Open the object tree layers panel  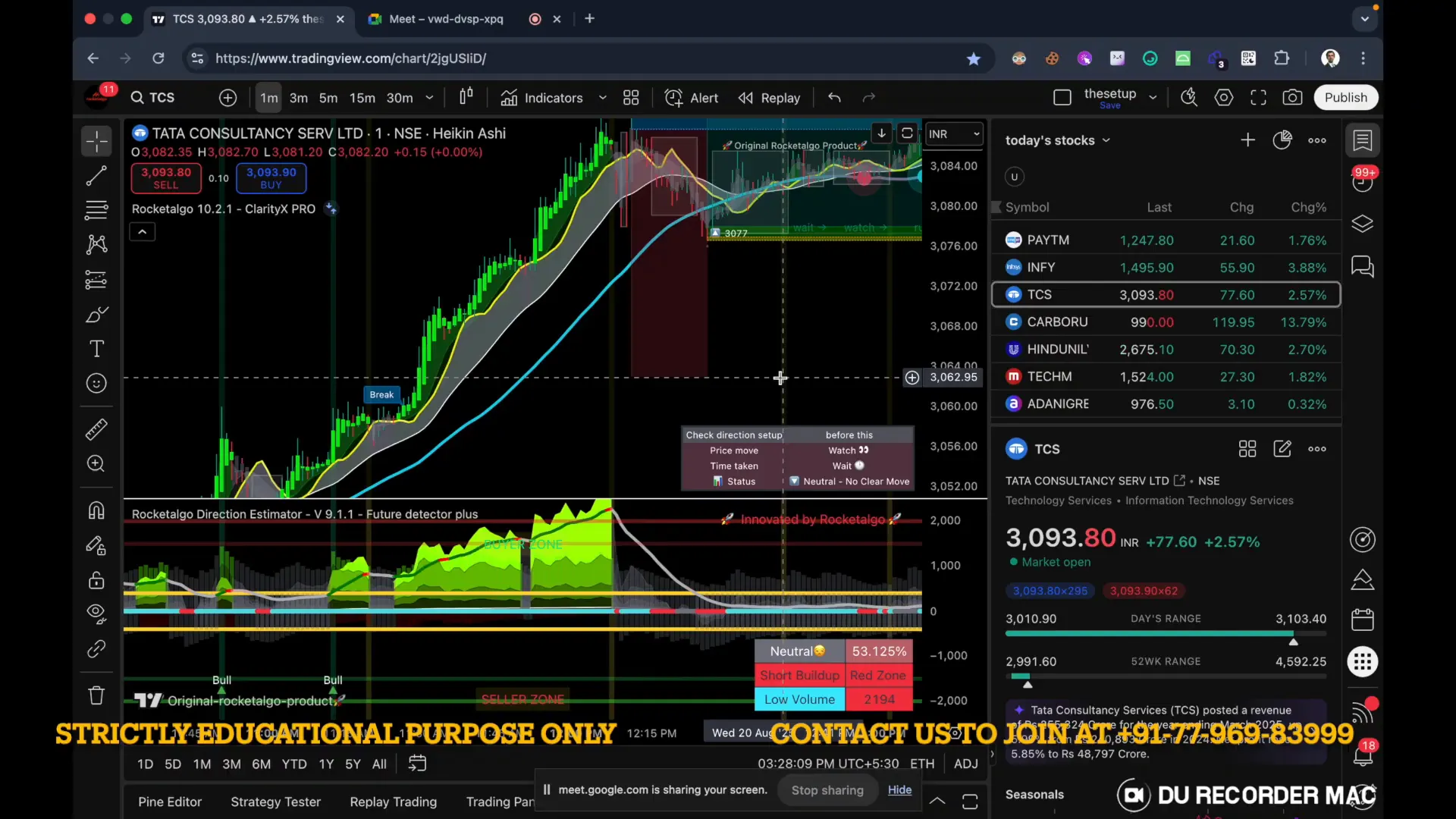[1363, 224]
